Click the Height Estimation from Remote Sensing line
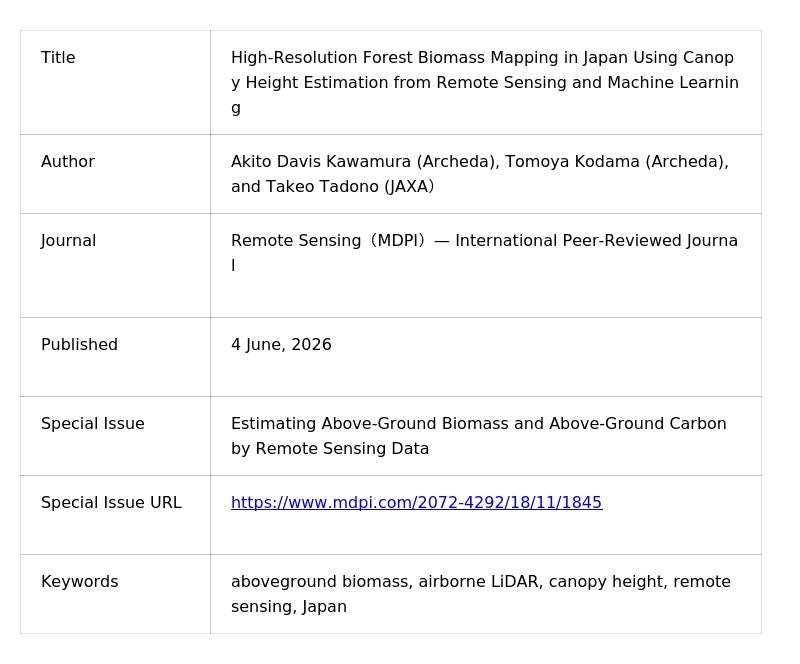Screen dimensions: 800x664 click(485, 83)
